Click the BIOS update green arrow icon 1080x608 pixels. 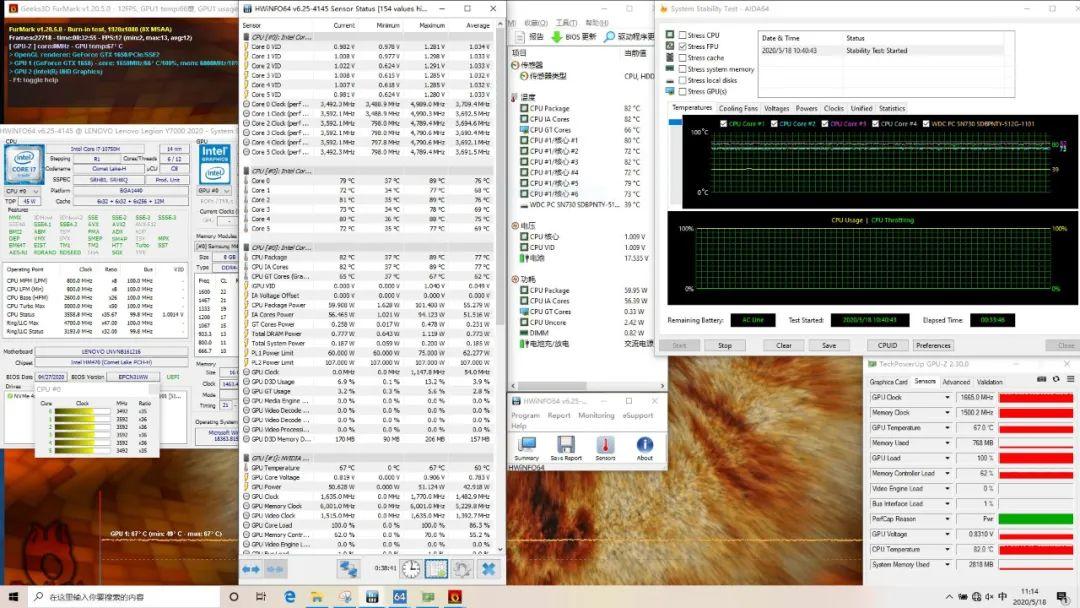[557, 36]
